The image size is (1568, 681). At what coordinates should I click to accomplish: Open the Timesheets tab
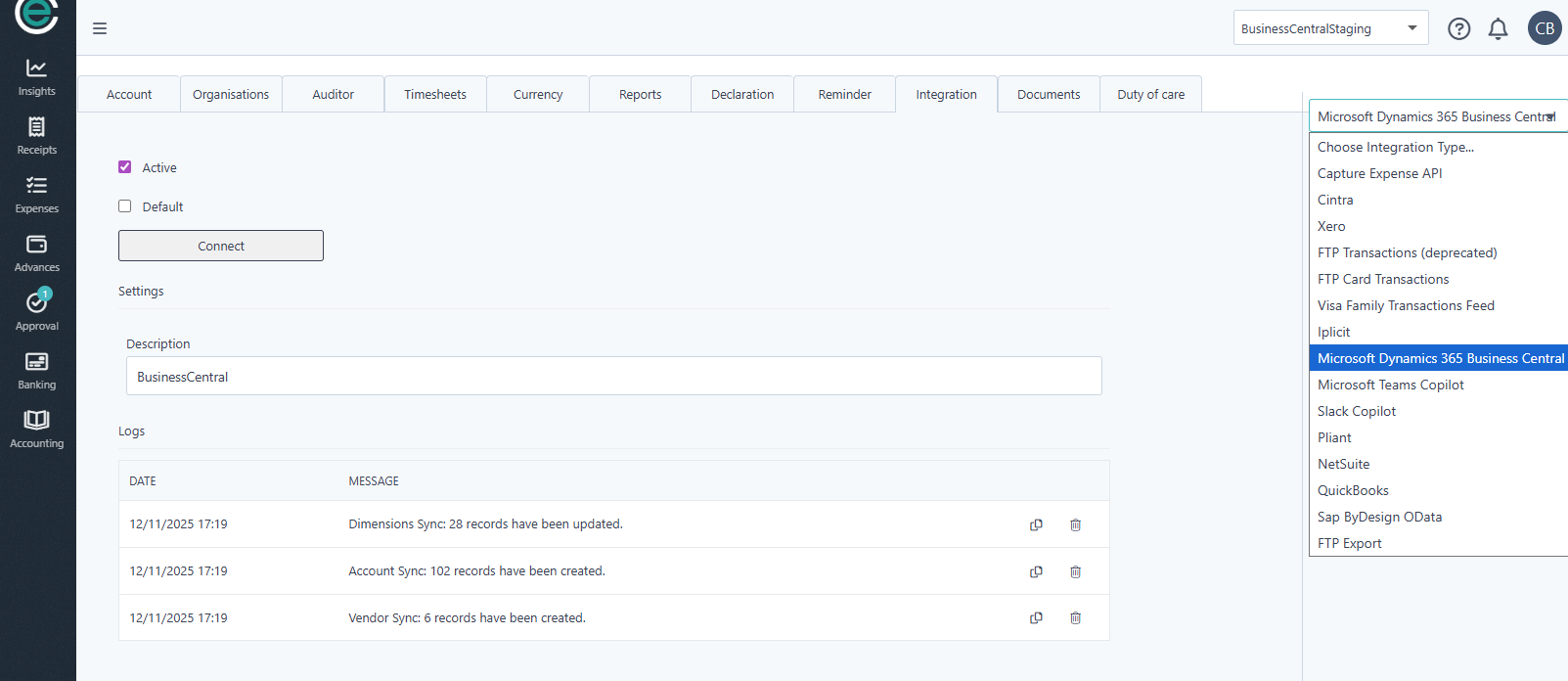435,94
